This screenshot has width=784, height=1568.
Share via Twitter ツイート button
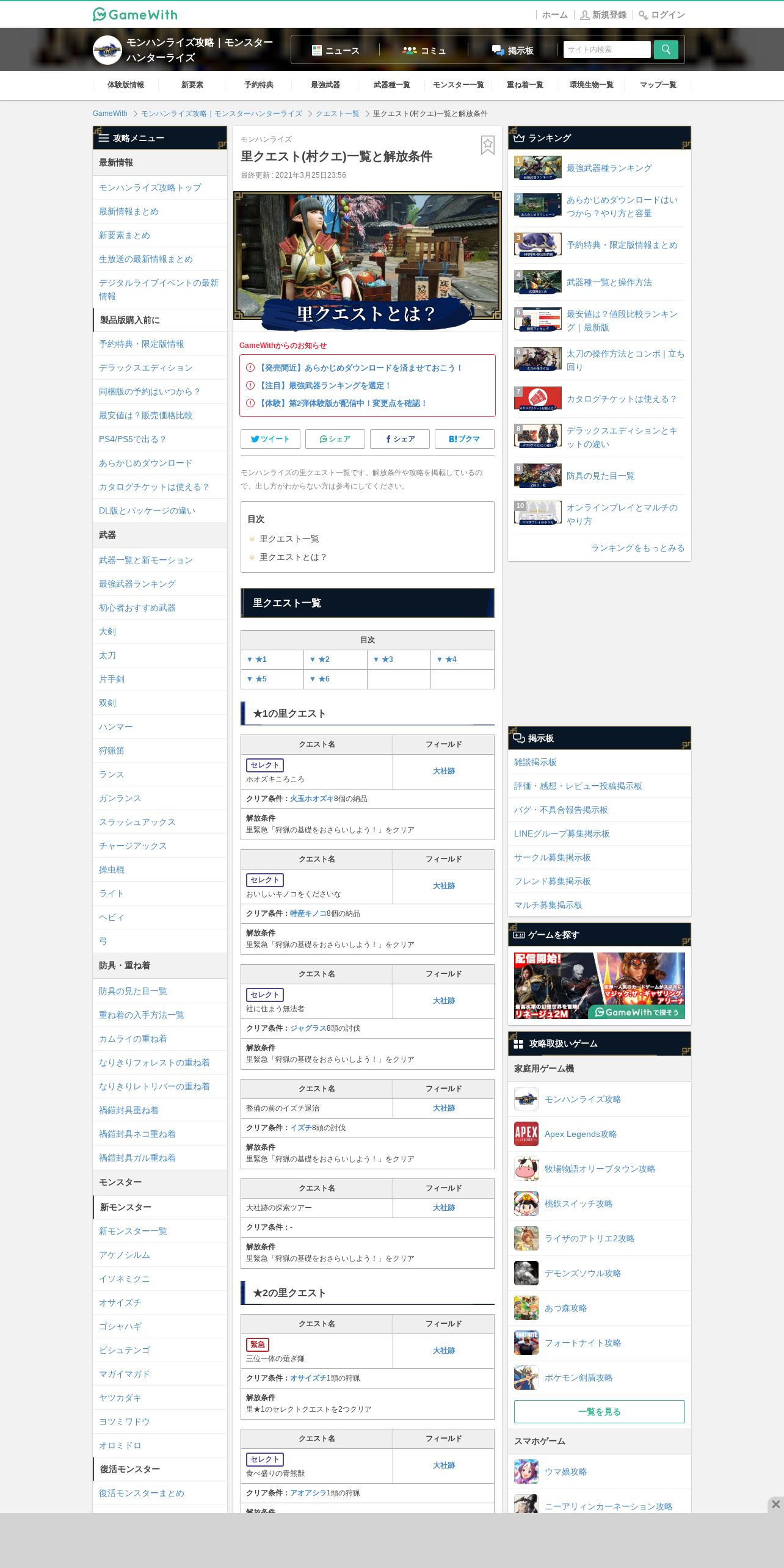coord(270,439)
